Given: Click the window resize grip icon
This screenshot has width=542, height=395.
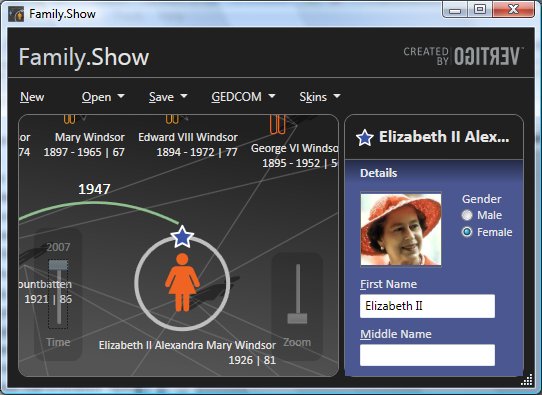Looking at the screenshot, I should 526,379.
